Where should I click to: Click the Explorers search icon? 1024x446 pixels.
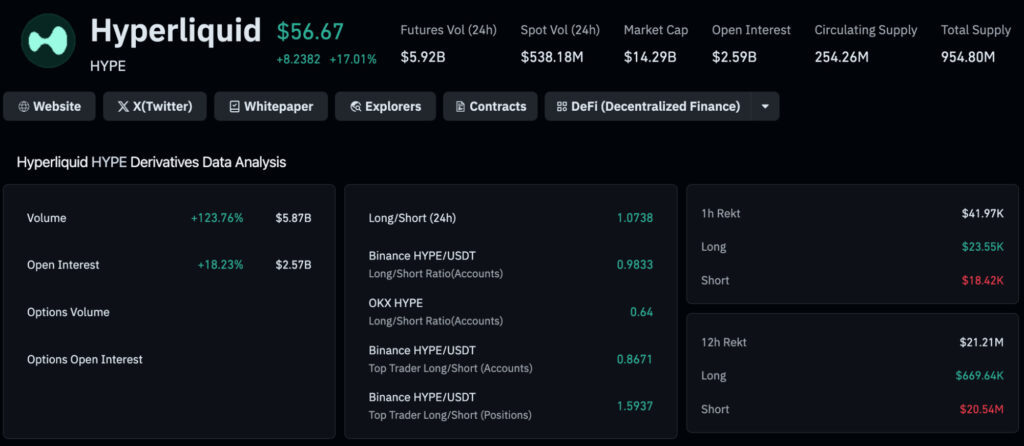click(355, 106)
